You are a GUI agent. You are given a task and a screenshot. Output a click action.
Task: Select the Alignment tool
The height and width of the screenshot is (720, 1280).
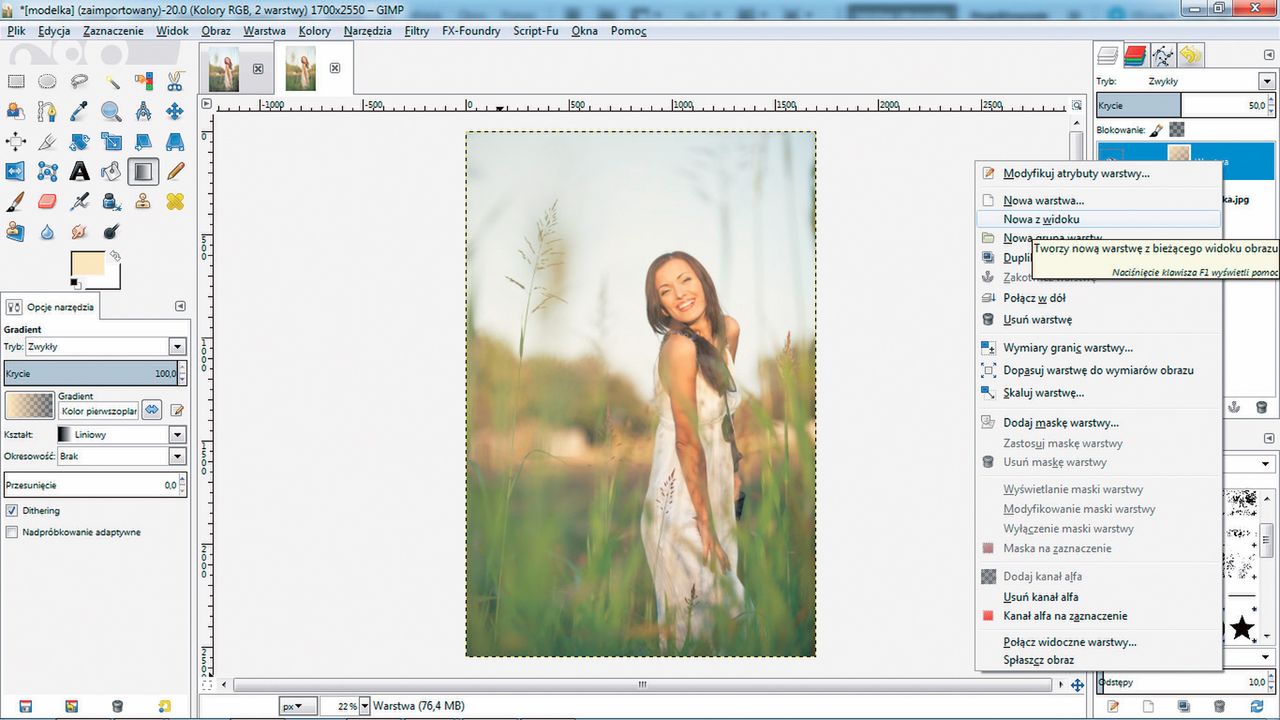tap(15, 141)
